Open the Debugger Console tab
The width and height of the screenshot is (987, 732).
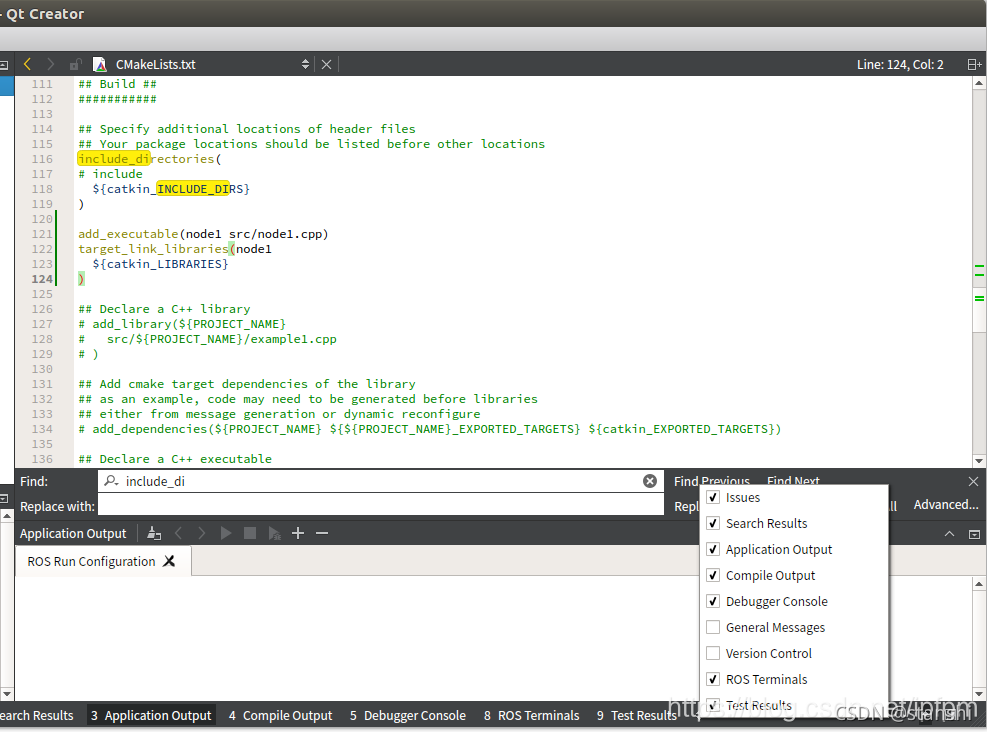pos(407,716)
